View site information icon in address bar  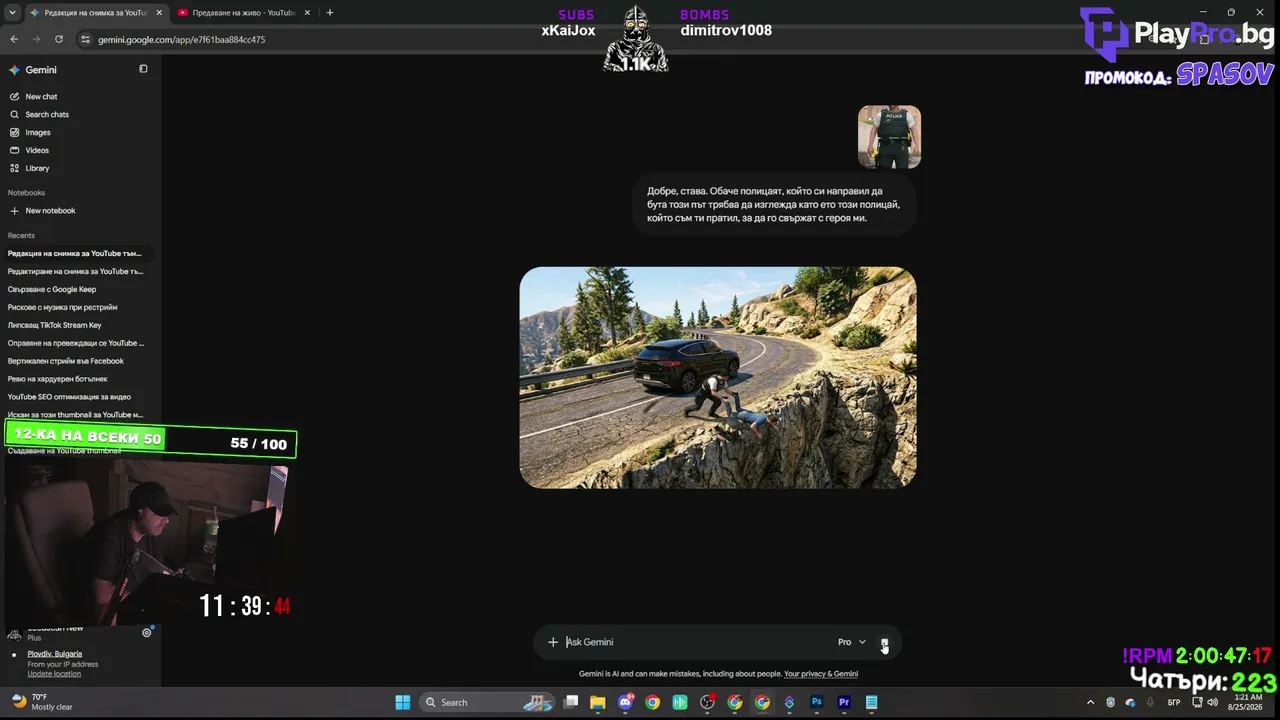point(85,39)
